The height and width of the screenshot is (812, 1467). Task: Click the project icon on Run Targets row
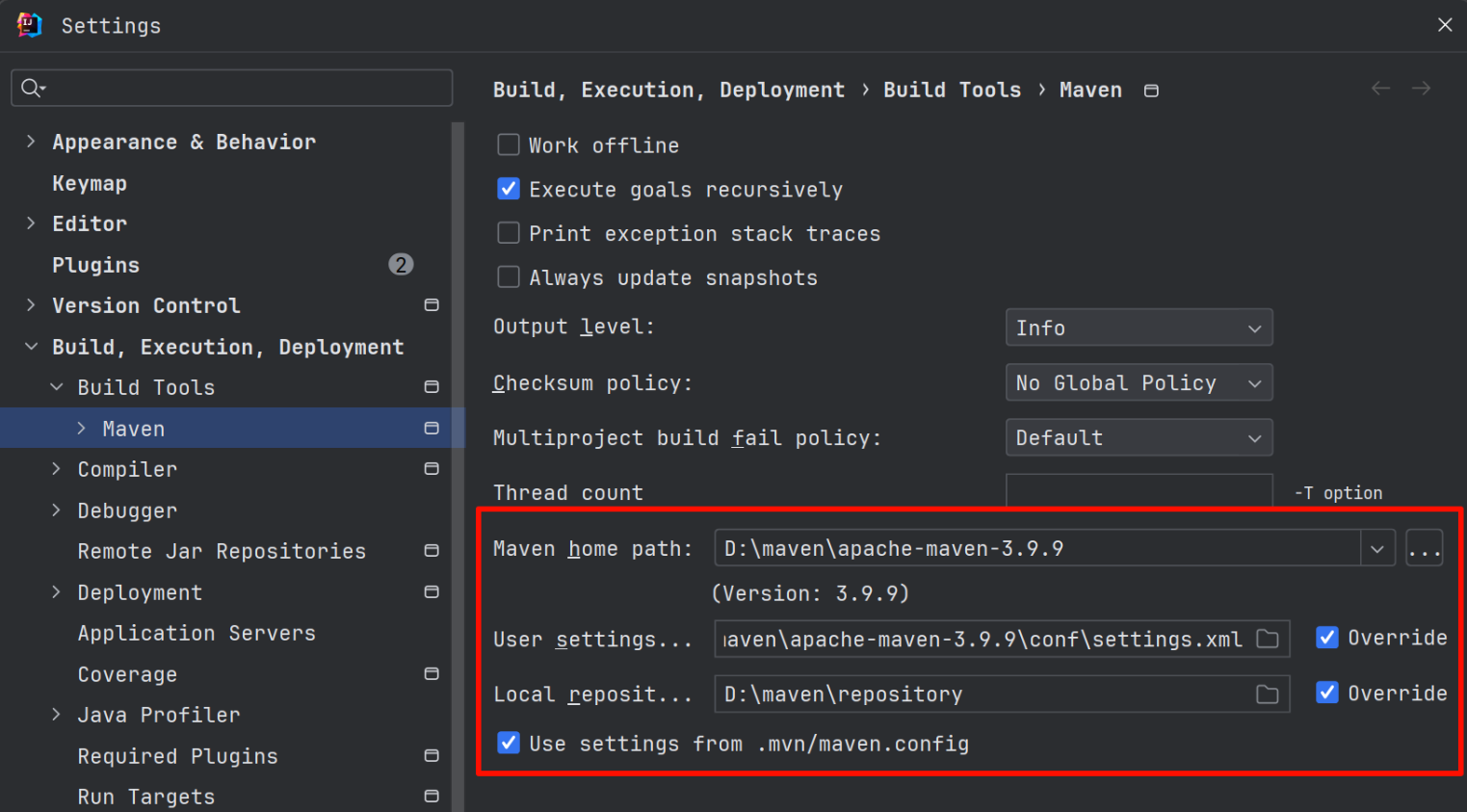point(432,797)
